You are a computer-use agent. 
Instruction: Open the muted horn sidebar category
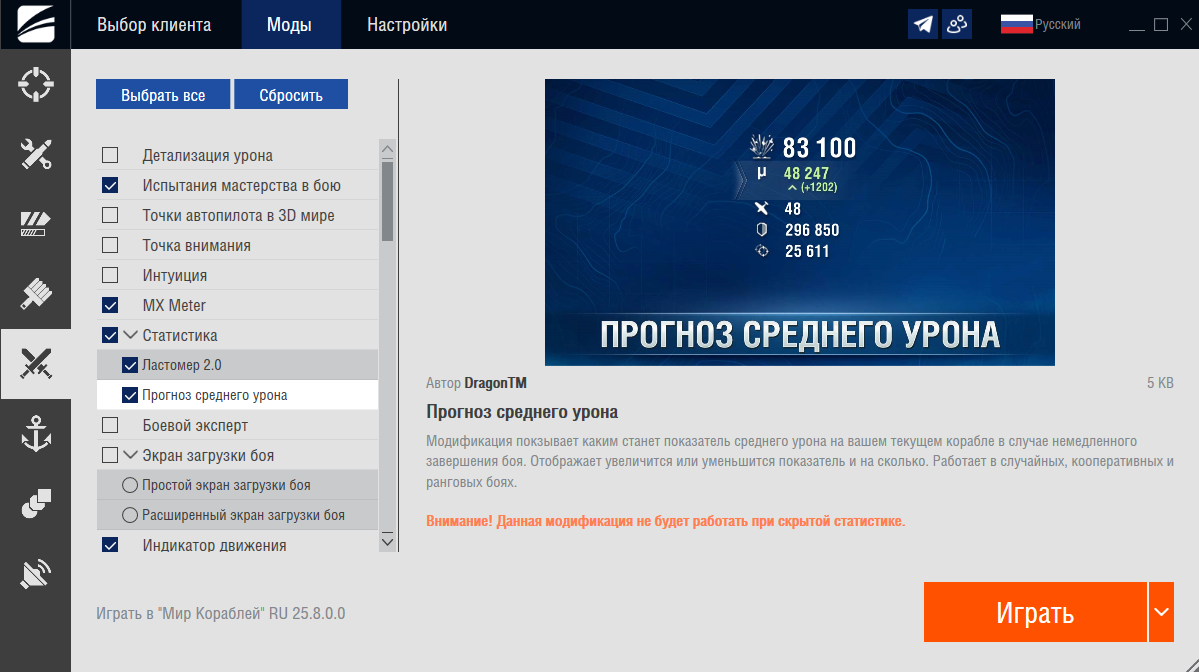coord(35,574)
